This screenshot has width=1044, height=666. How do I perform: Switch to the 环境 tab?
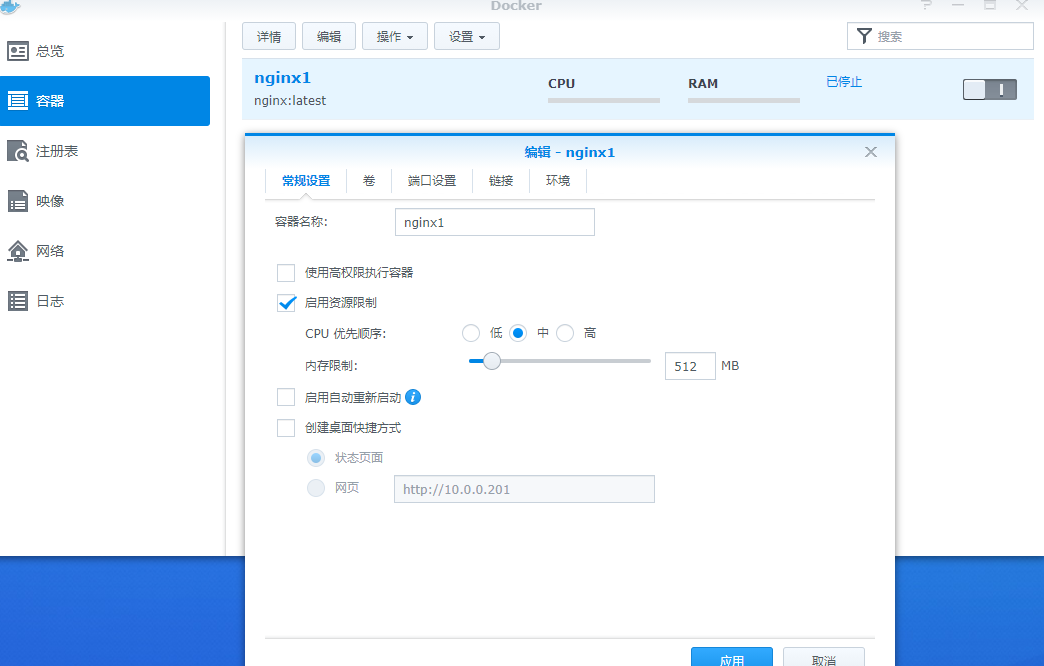tap(557, 180)
